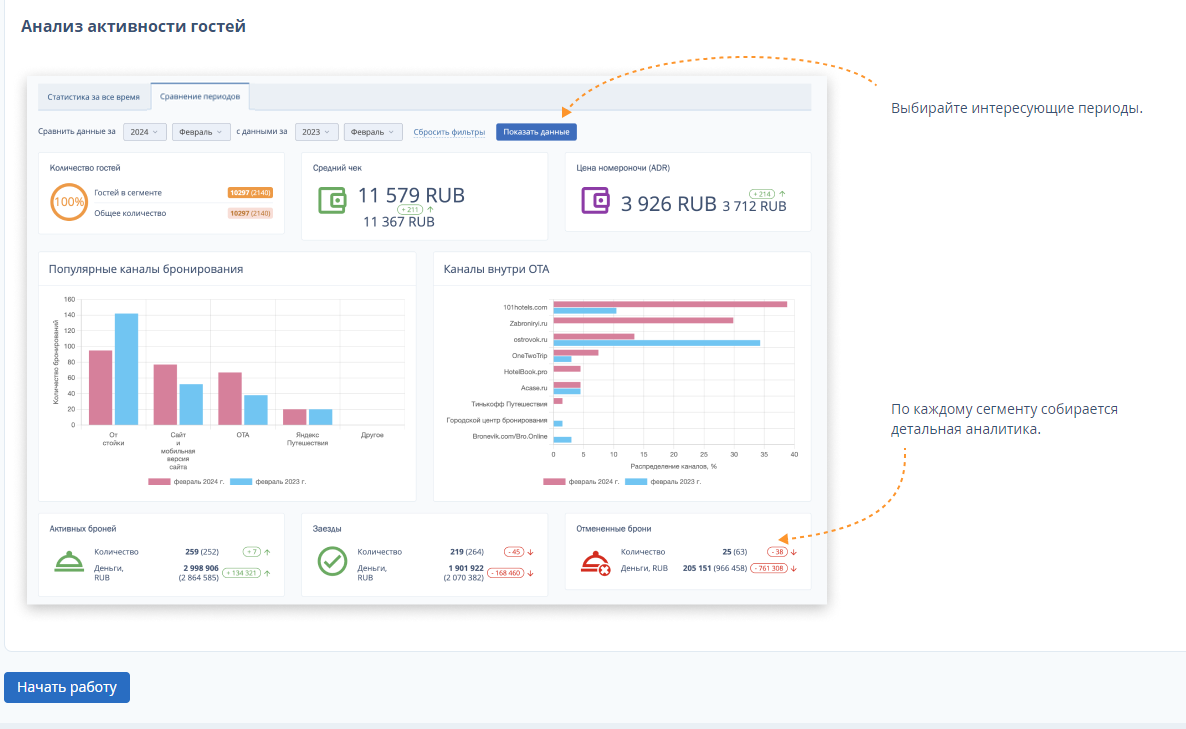
Task: Click the 3 926 RUB ADR value
Action: [669, 203]
